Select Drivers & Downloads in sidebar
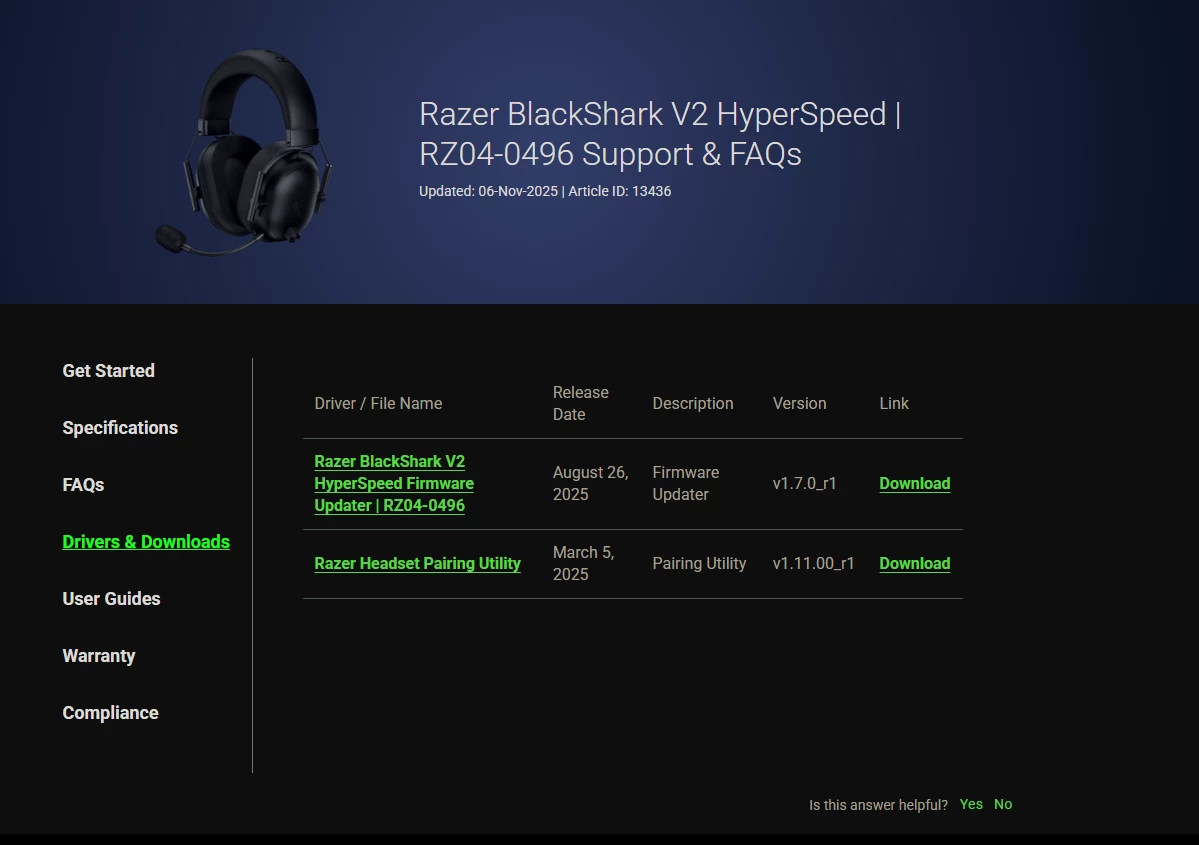The height and width of the screenshot is (845, 1199). click(146, 542)
